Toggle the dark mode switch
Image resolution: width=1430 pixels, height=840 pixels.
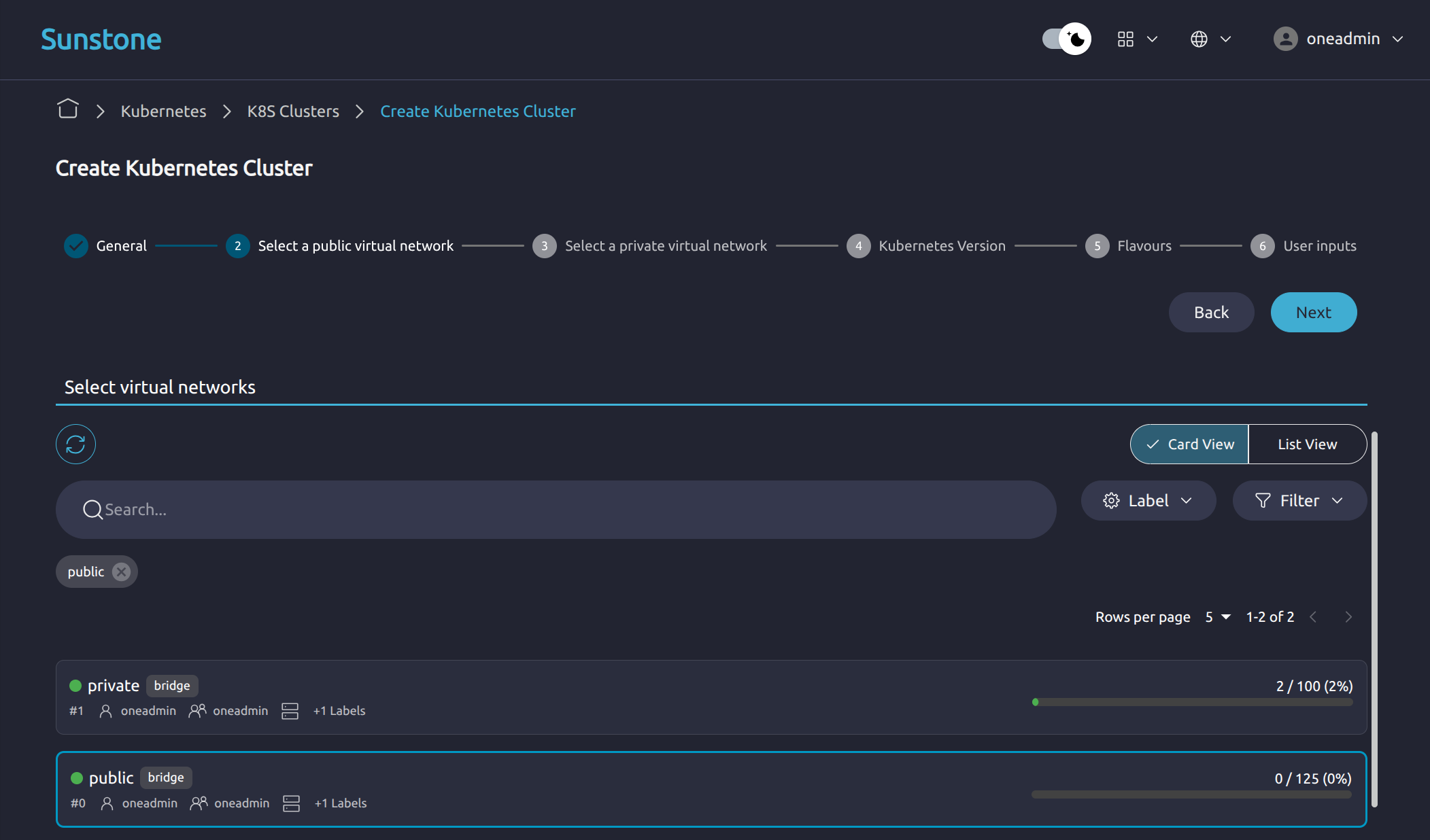click(x=1066, y=39)
